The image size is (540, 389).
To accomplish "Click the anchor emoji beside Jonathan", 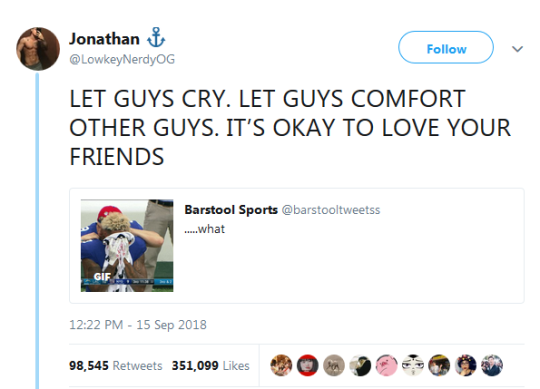I will point(156,37).
